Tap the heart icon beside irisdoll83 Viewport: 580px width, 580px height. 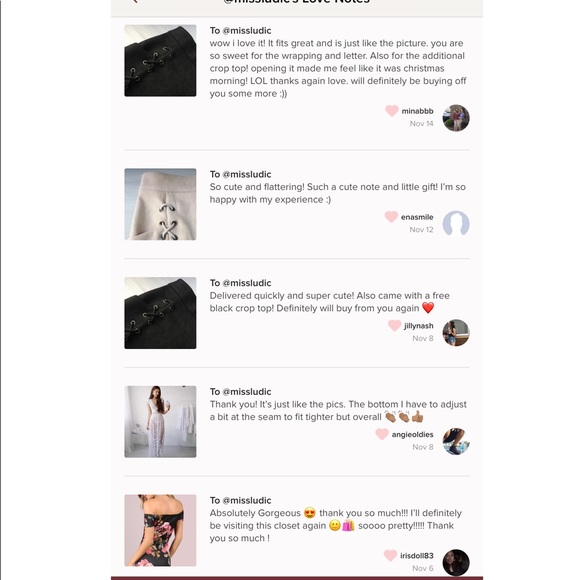tap(390, 555)
